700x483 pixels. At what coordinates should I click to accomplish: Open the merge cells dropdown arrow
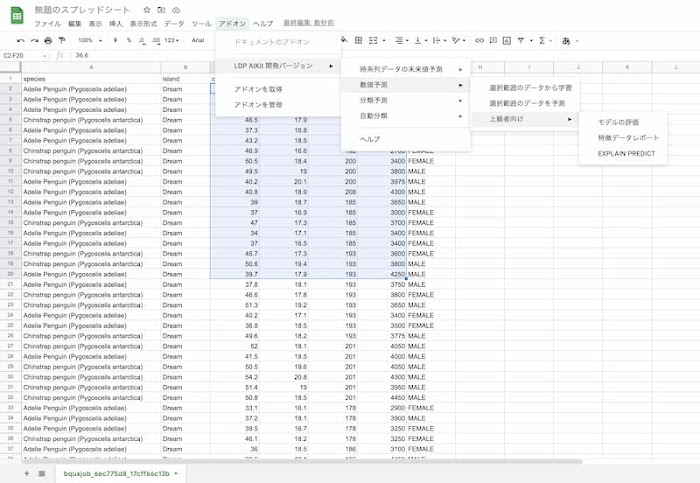[x=384, y=41]
